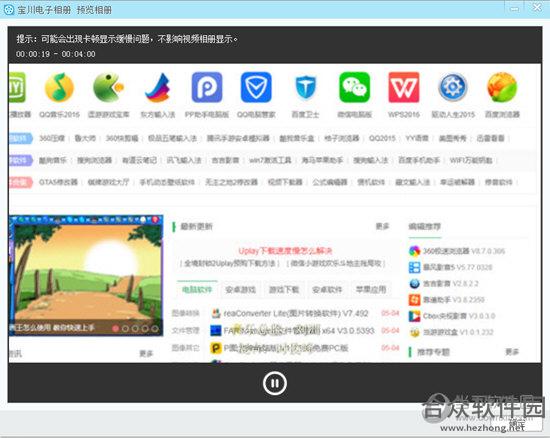The height and width of the screenshot is (438, 550).
Task: Click the 吉吉影音 round blue icon
Action: click(x=415, y=283)
